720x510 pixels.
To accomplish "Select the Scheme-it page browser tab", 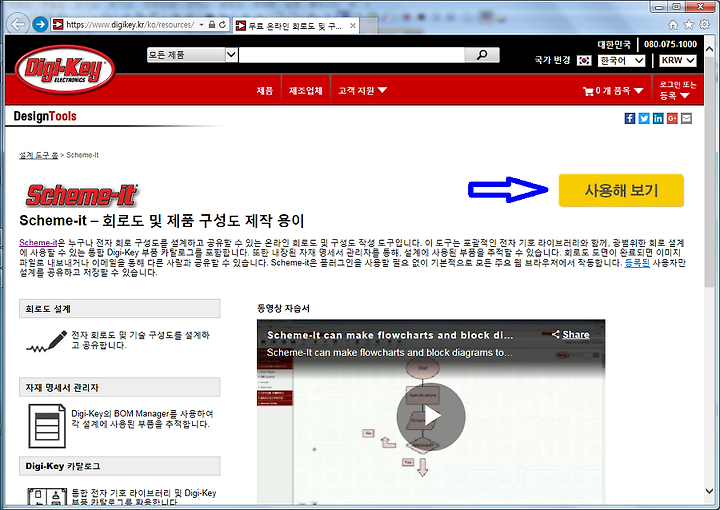I will 296,26.
